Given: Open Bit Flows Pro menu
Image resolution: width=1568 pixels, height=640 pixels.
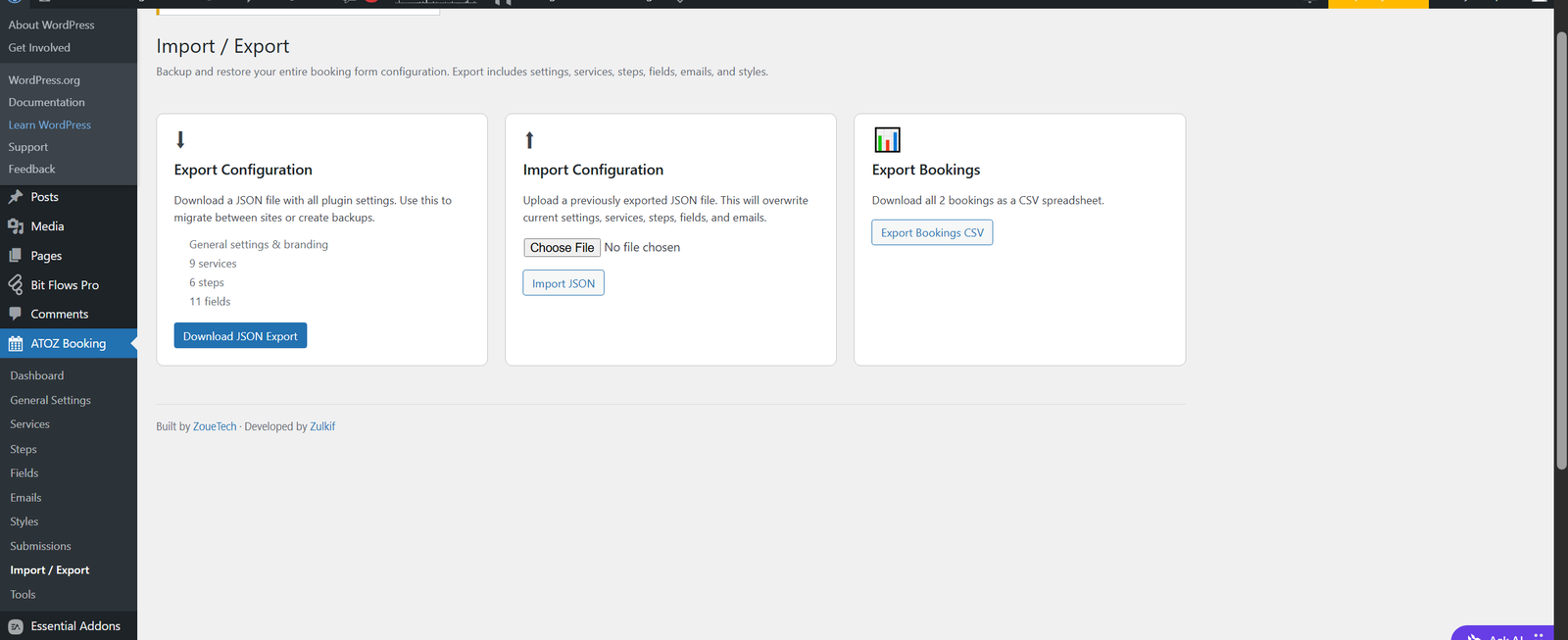Looking at the screenshot, I should [x=65, y=285].
